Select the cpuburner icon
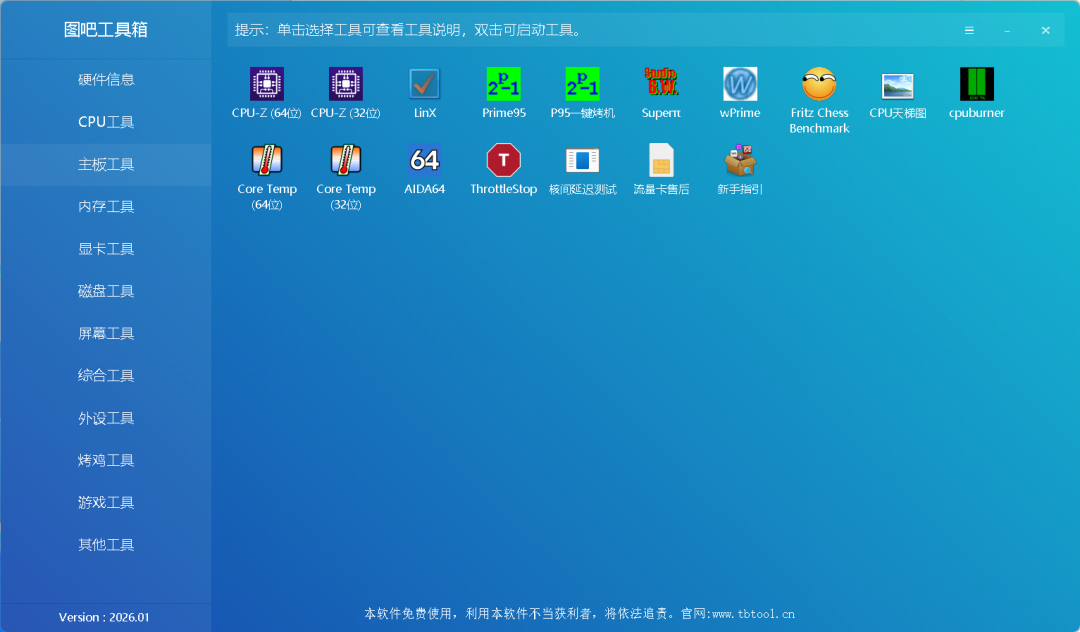Screen dimensions: 1080x632 [977, 84]
